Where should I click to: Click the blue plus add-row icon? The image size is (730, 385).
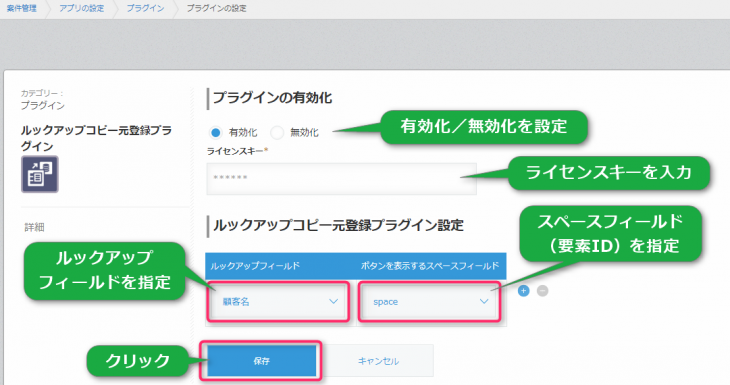[523, 291]
